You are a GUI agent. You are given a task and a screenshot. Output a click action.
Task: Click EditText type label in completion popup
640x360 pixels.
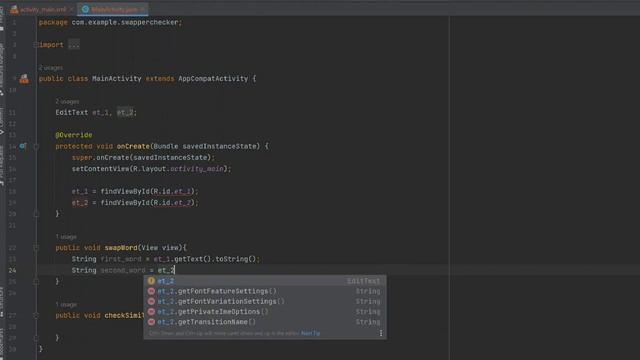[x=363, y=281]
